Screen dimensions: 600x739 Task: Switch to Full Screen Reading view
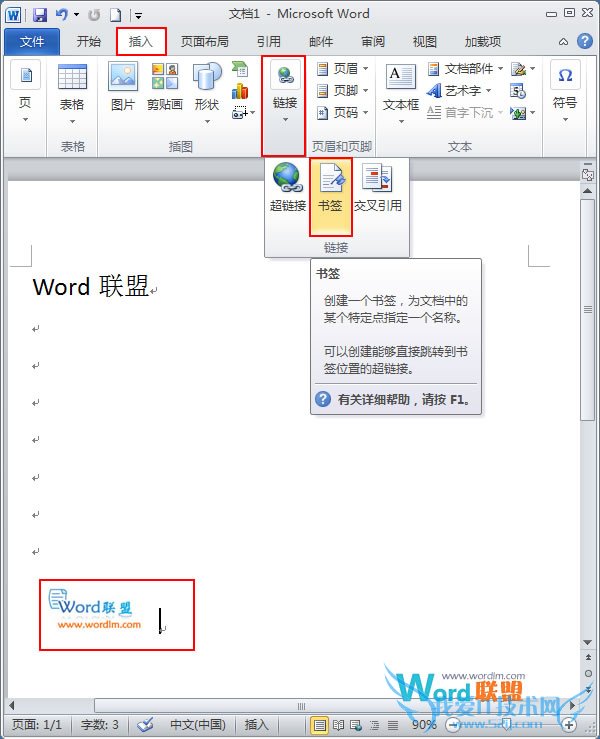pyautogui.click(x=338, y=725)
